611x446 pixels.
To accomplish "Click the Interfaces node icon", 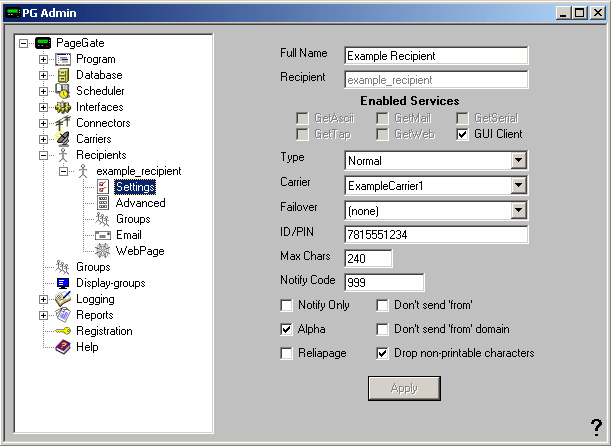I will click(x=63, y=107).
